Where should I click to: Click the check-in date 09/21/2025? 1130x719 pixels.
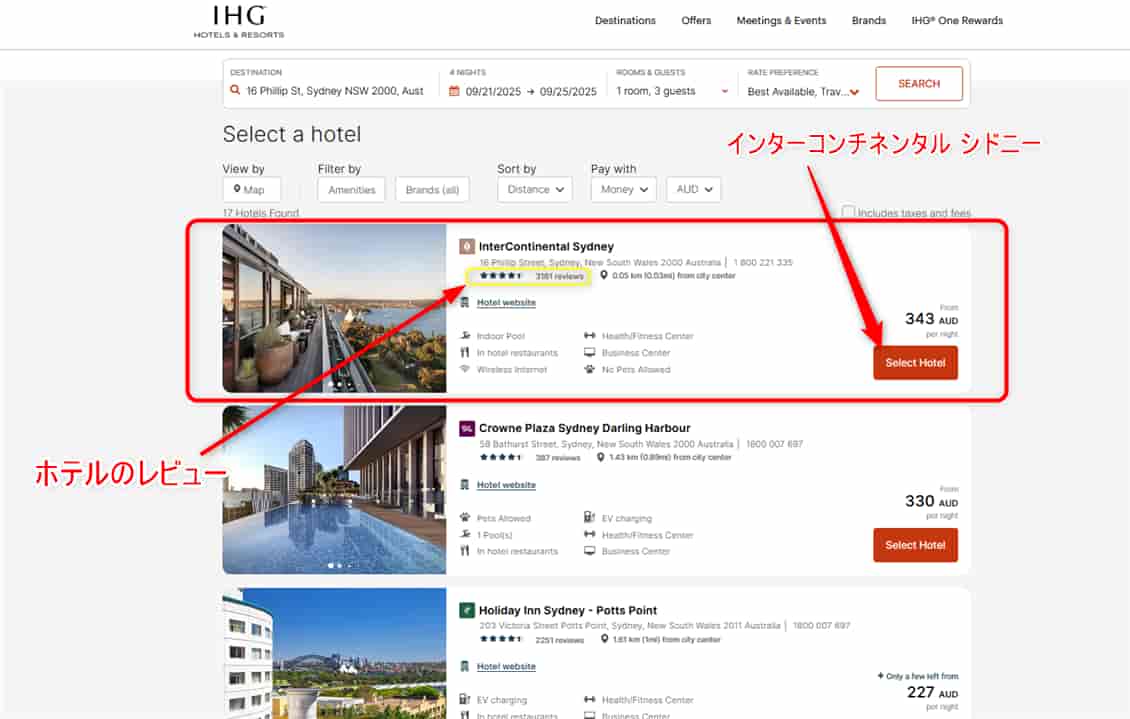tap(493, 91)
